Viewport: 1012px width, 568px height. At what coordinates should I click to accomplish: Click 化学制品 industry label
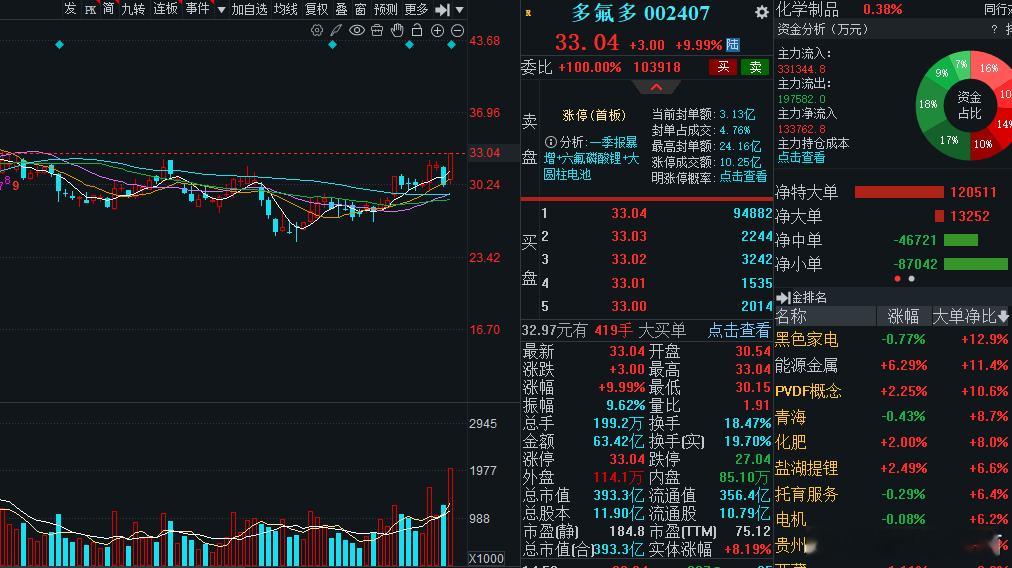(807, 9)
